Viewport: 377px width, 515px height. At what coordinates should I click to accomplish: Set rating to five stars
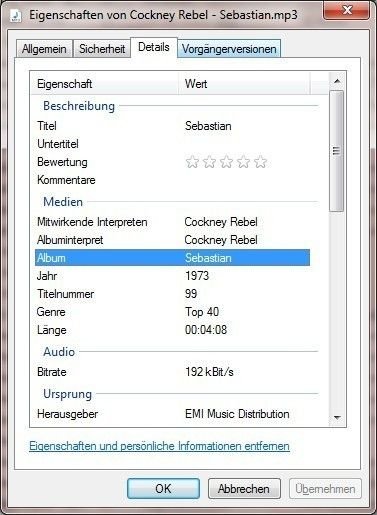[x=260, y=162]
